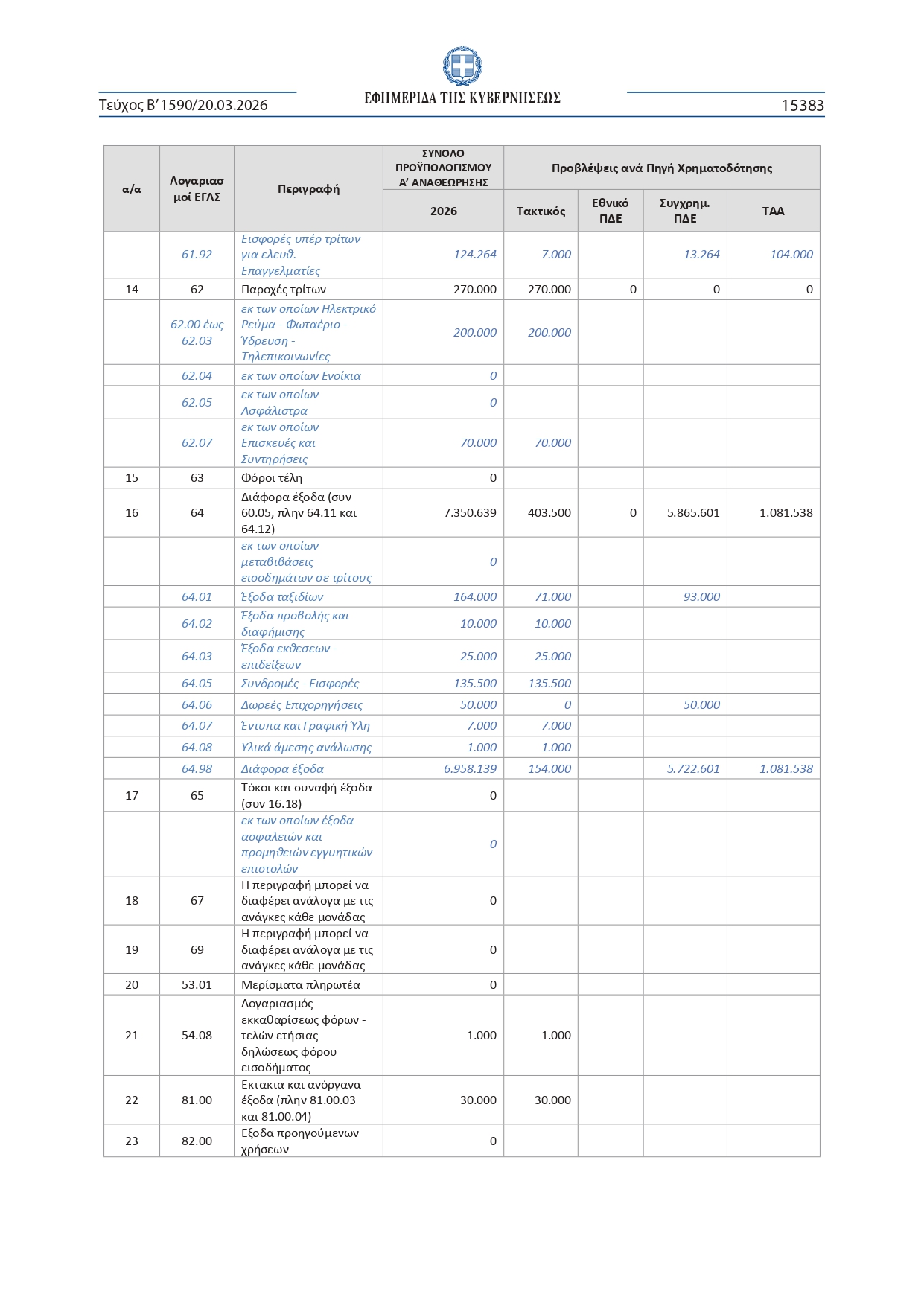
Task: Click the 104.000 ΤΑΑ value
Action: [x=791, y=255]
